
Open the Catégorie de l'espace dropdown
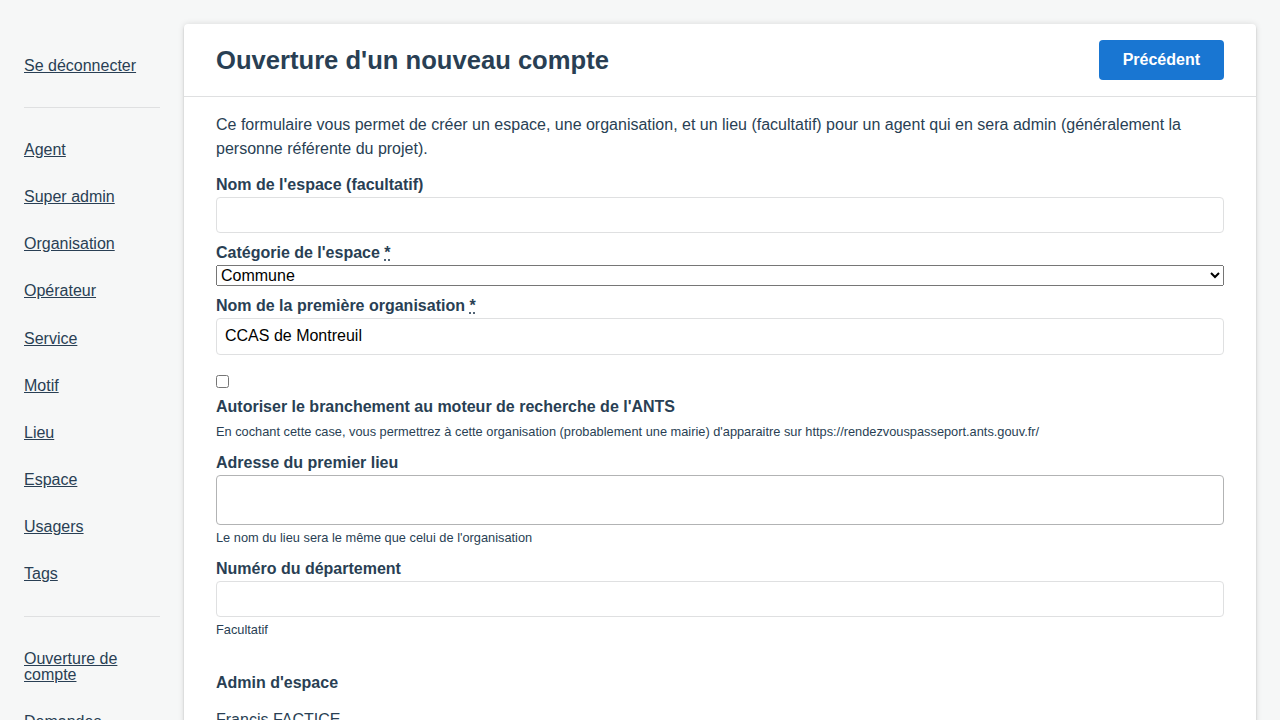pos(719,275)
